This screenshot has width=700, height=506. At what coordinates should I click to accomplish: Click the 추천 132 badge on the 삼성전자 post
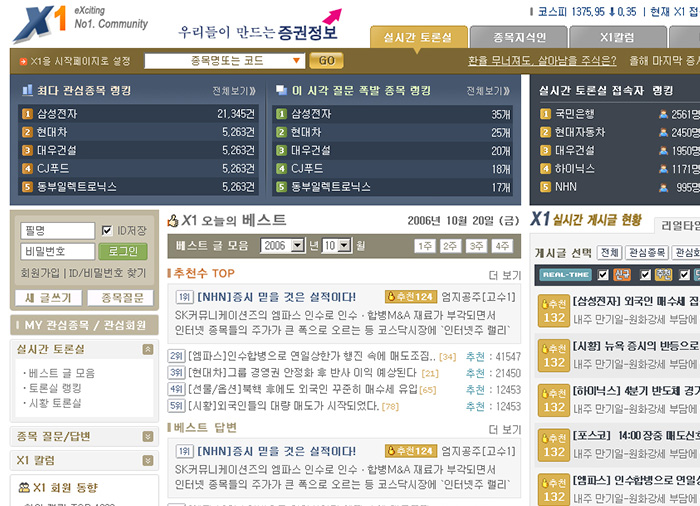(x=554, y=311)
